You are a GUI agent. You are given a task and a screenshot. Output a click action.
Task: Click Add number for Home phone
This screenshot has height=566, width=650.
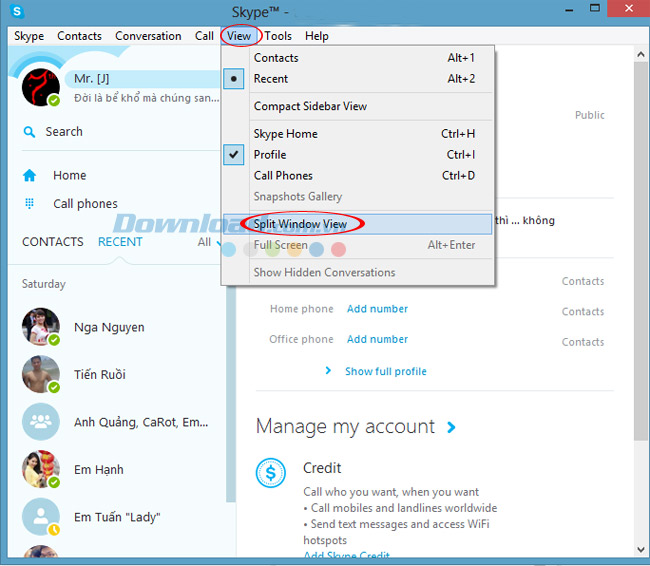(377, 309)
